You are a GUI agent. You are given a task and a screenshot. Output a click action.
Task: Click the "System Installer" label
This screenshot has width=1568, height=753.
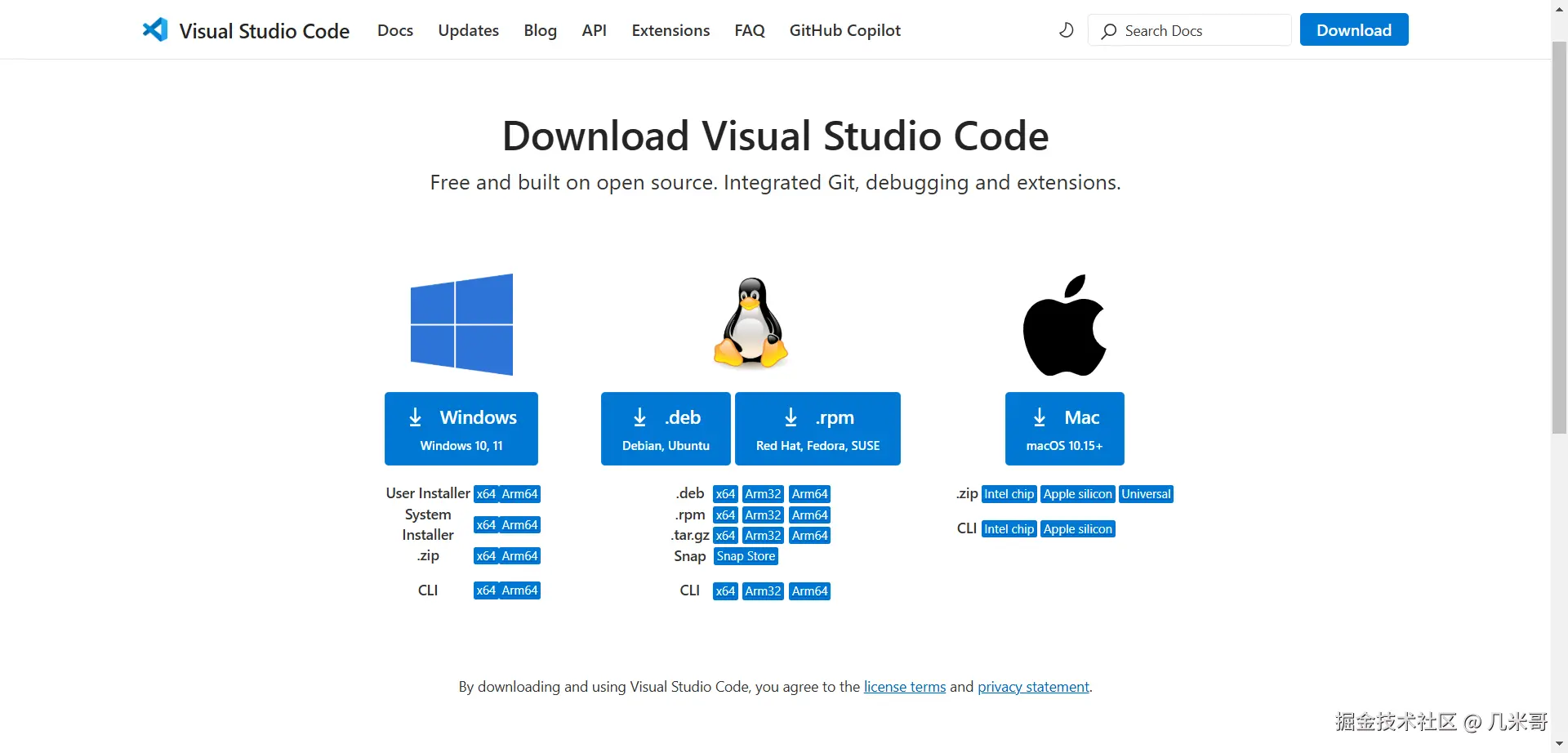(428, 524)
